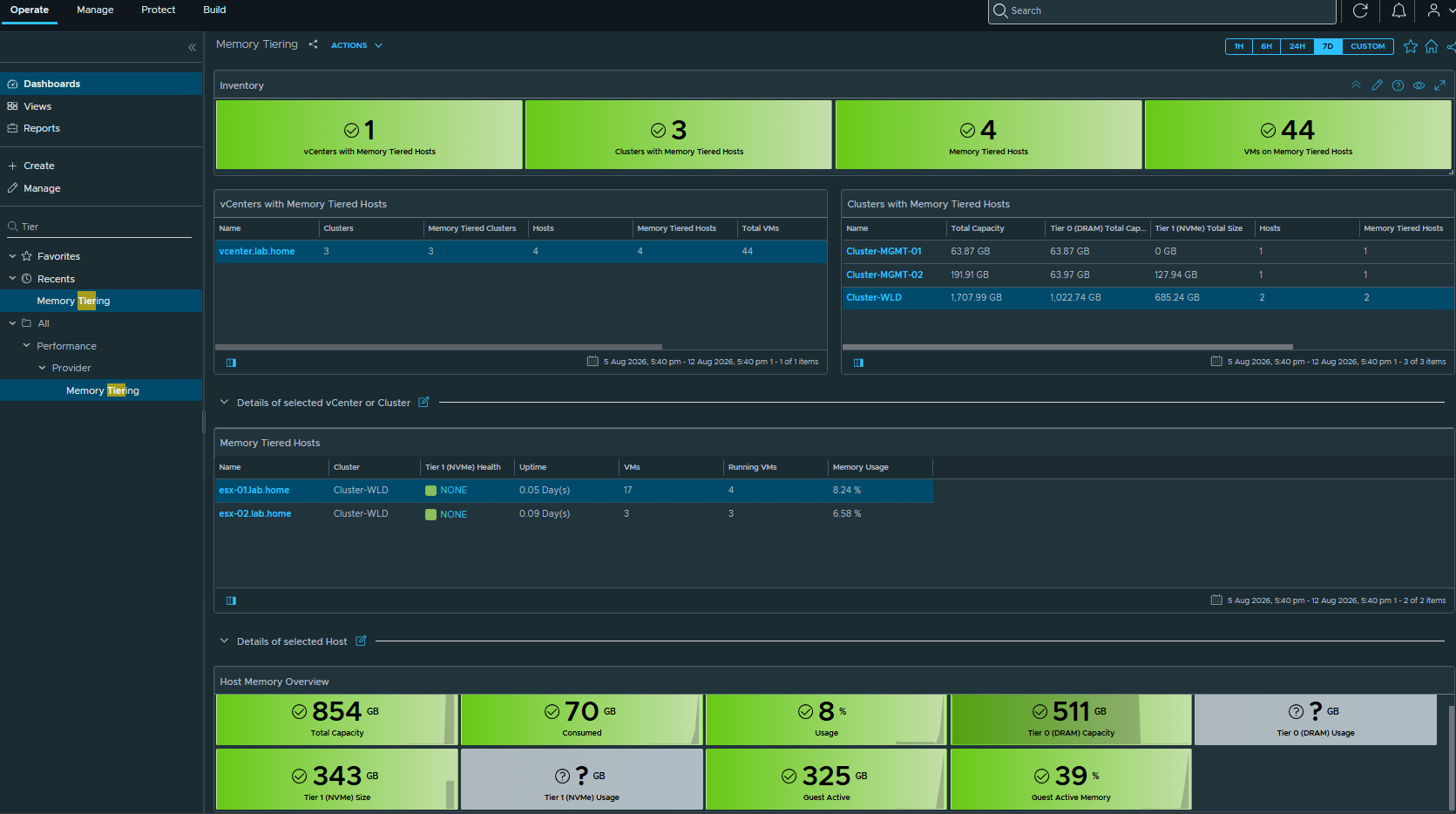The image size is (1456, 814).
Task: Click the vCenters table horizontal scrollbar
Action: coord(438,347)
